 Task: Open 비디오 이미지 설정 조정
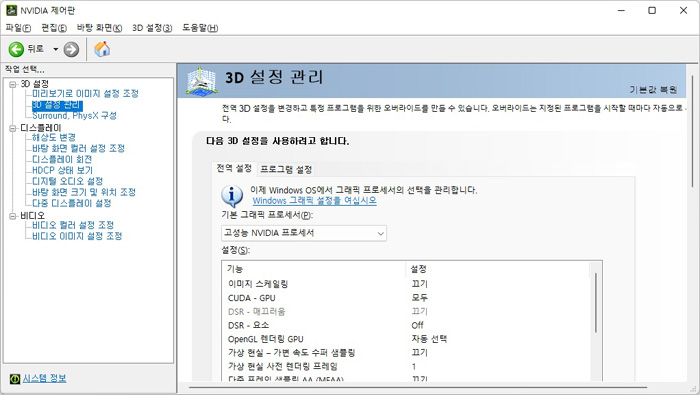pos(77,236)
